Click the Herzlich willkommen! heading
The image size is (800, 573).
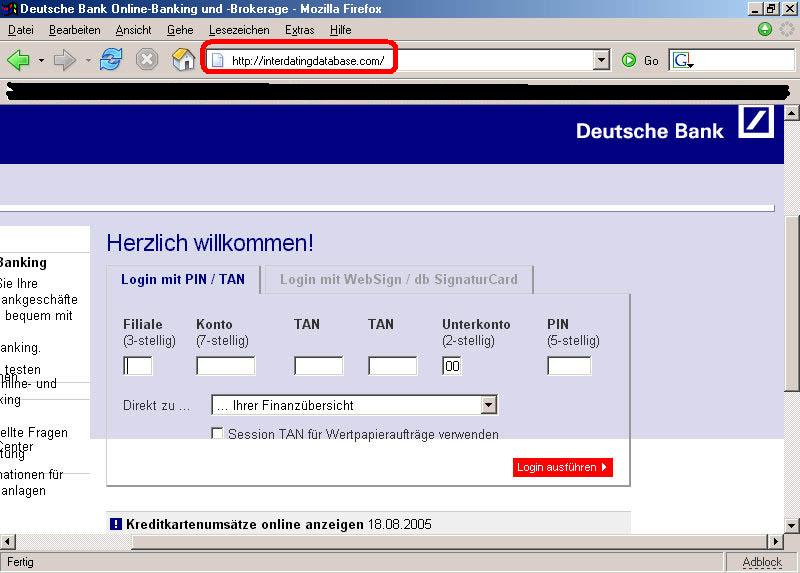210,243
